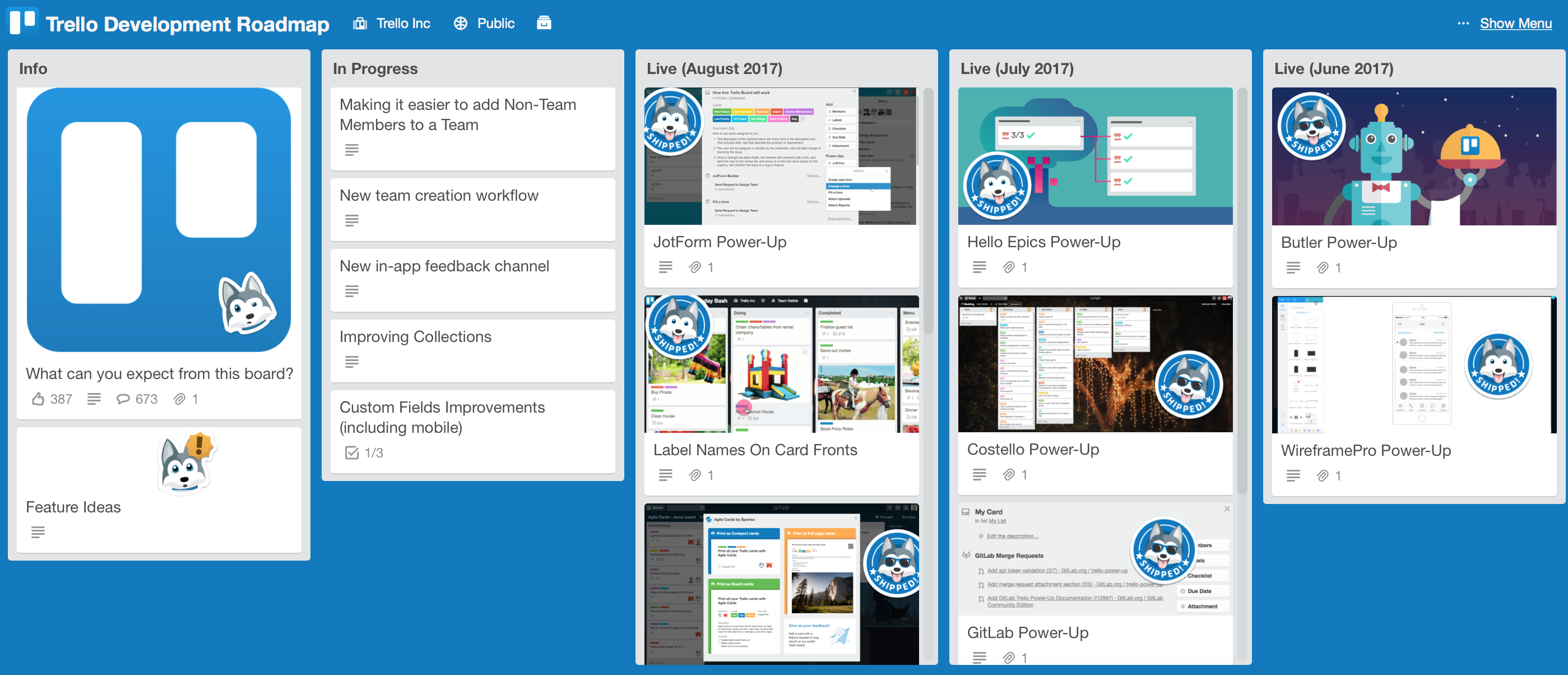Click attachment icon on Butler Power-Up card
The height and width of the screenshot is (675, 1568).
[1322, 267]
